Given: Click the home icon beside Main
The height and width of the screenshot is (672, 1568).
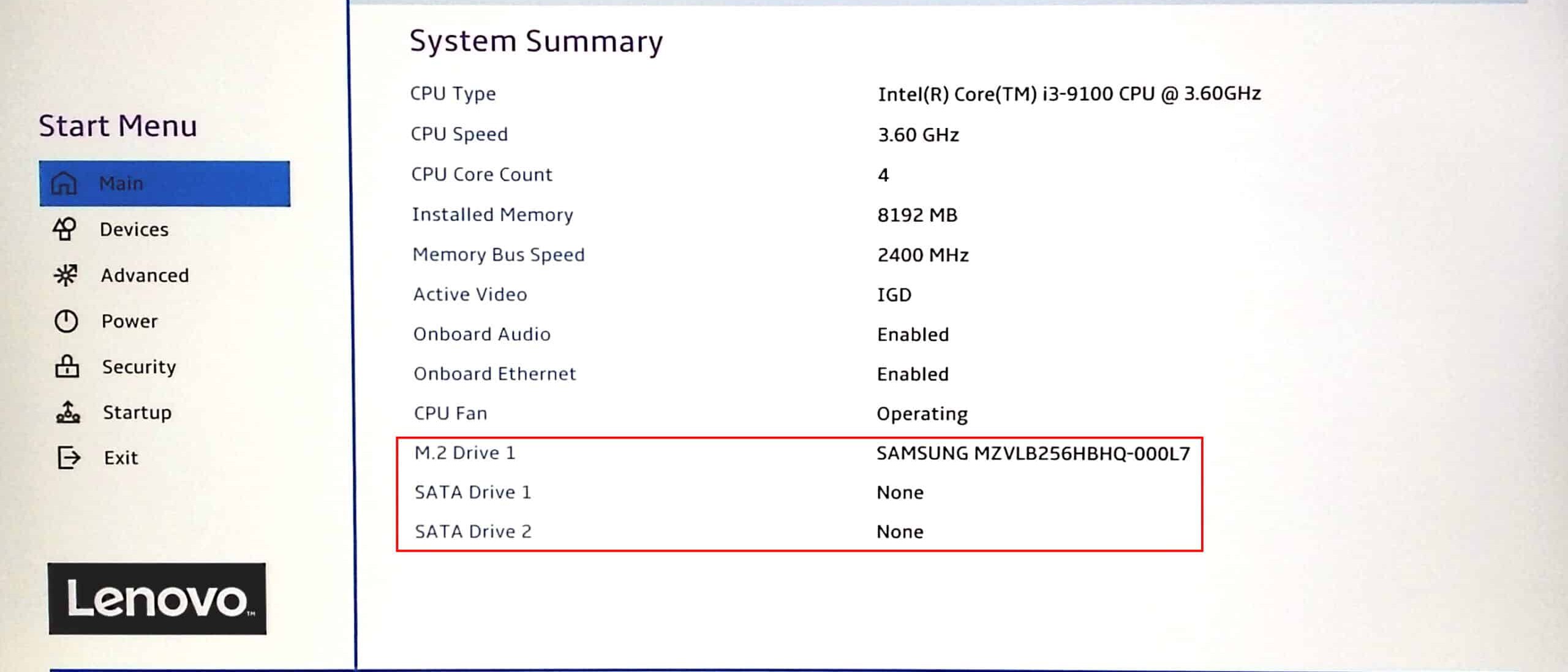Looking at the screenshot, I should point(64,183).
